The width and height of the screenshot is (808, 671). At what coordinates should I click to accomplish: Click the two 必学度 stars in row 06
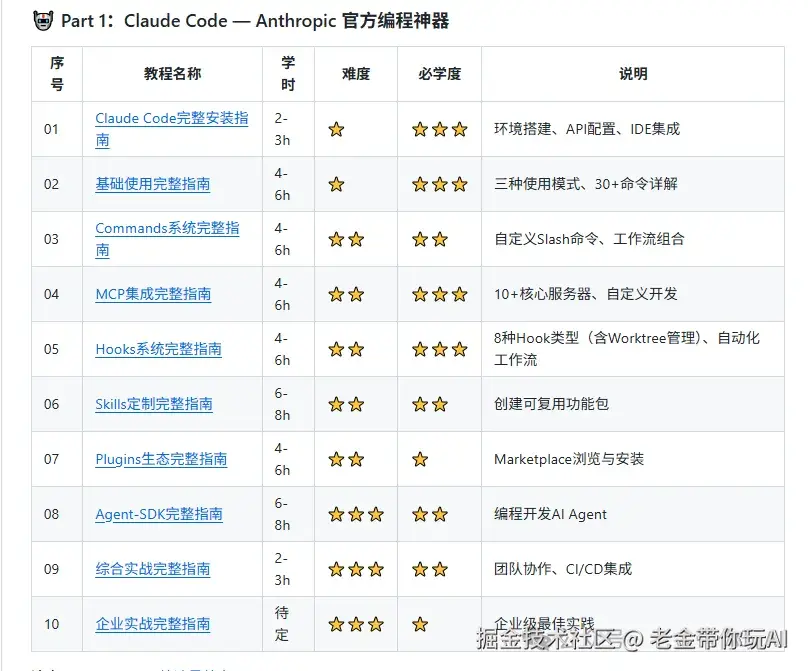(430, 405)
